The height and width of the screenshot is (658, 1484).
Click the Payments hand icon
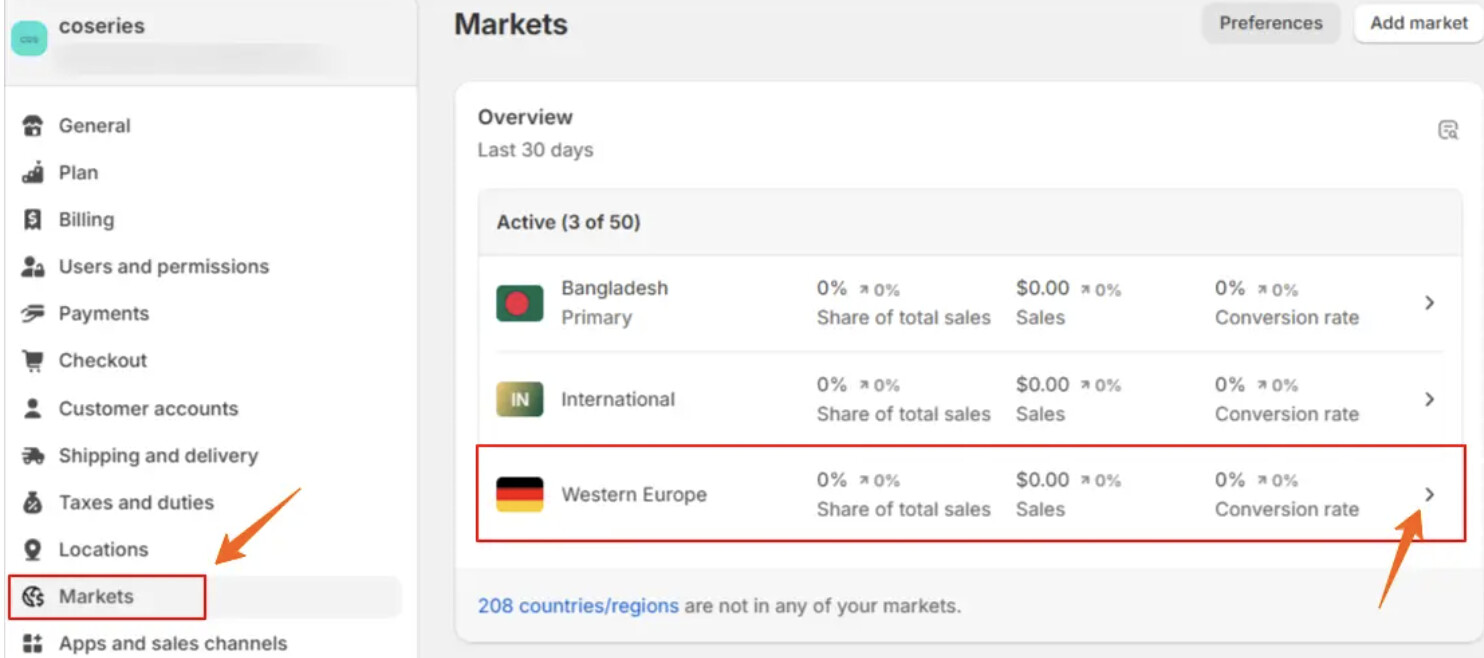[33, 314]
